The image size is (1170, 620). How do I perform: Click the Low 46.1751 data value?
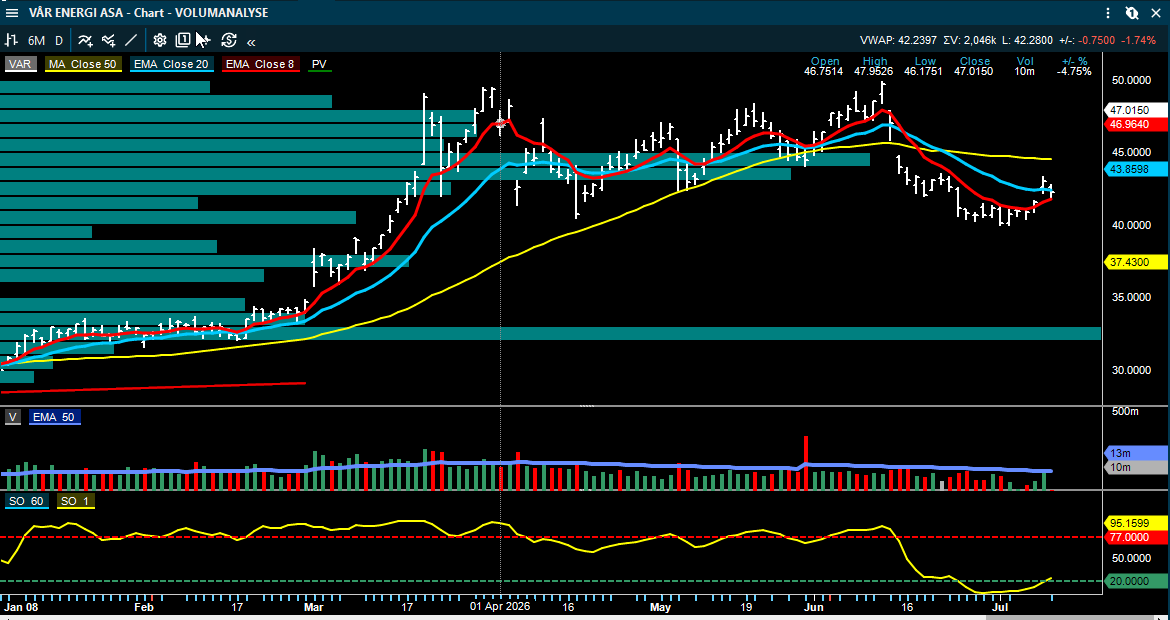(x=925, y=72)
